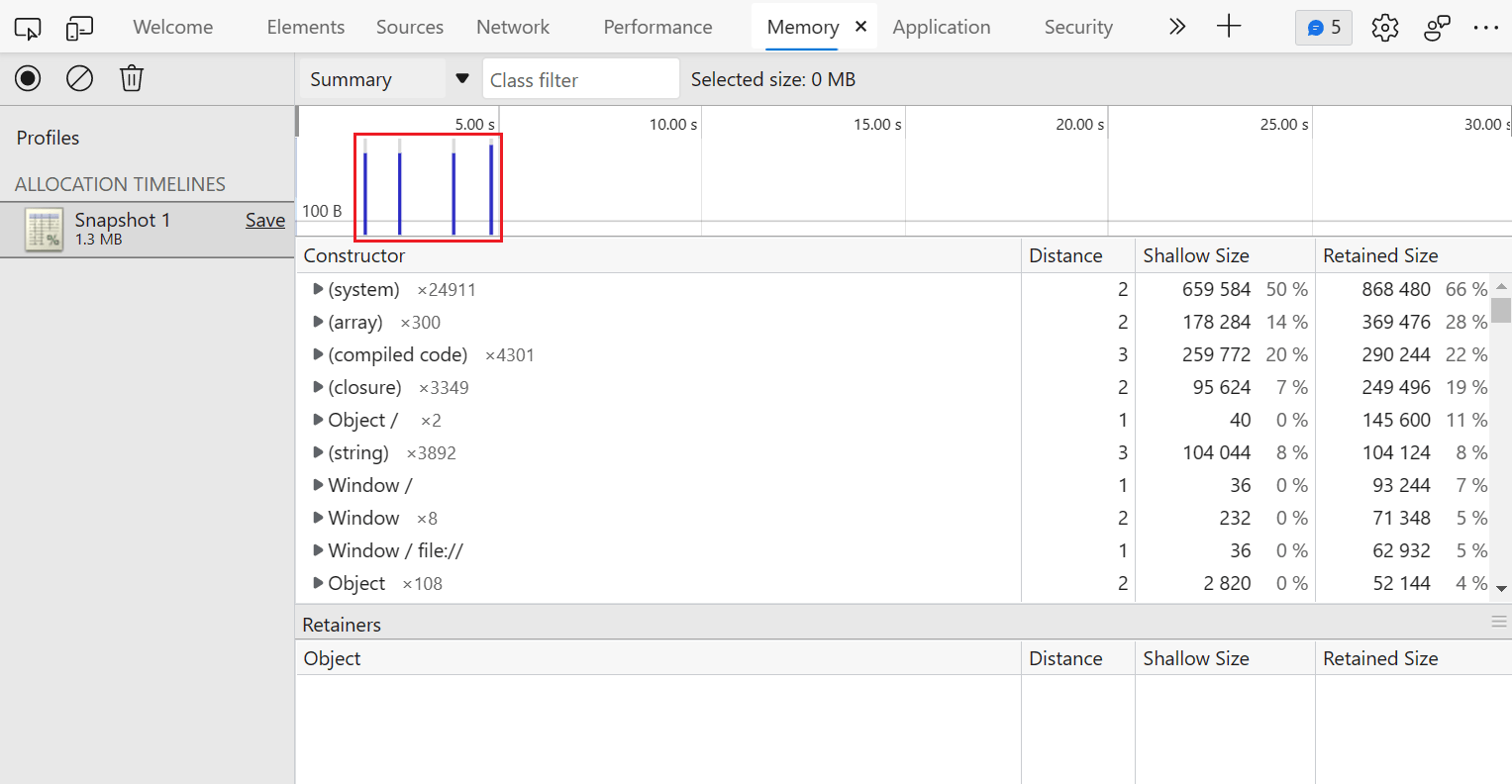The image size is (1512, 784).
Task: Open the Network tab
Action: (x=513, y=27)
